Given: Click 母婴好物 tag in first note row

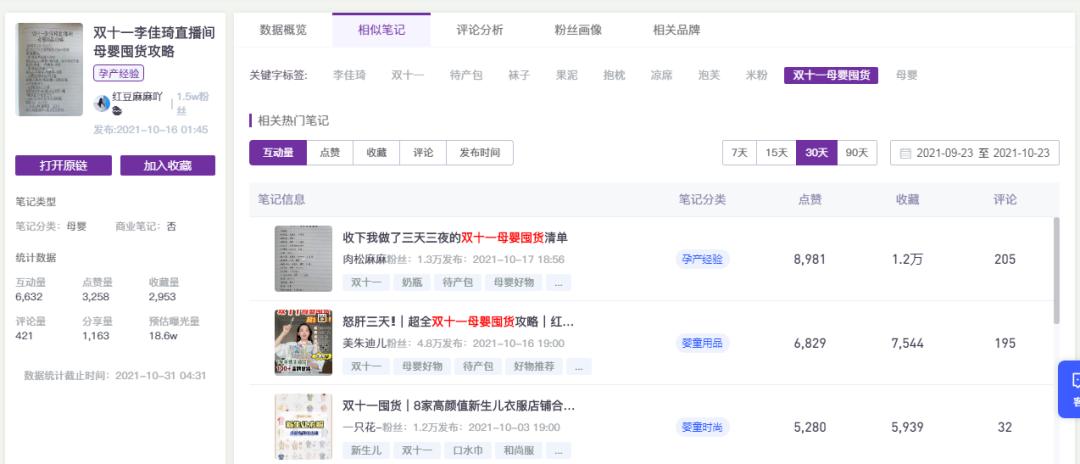Looking at the screenshot, I should [x=513, y=282].
